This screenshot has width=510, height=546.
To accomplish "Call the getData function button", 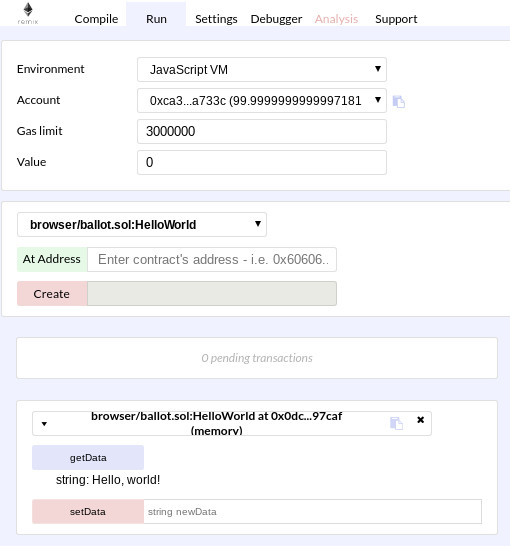I will point(88,458).
